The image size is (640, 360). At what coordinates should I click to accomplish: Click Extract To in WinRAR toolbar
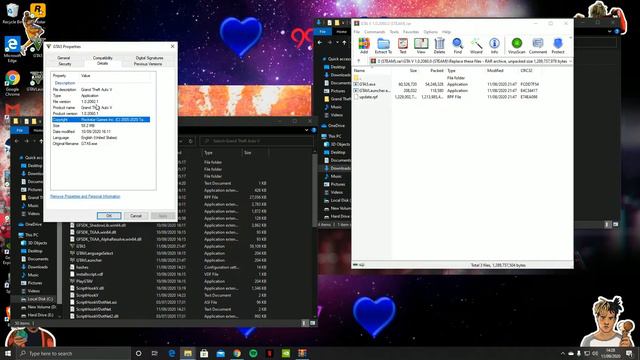tap(383, 46)
